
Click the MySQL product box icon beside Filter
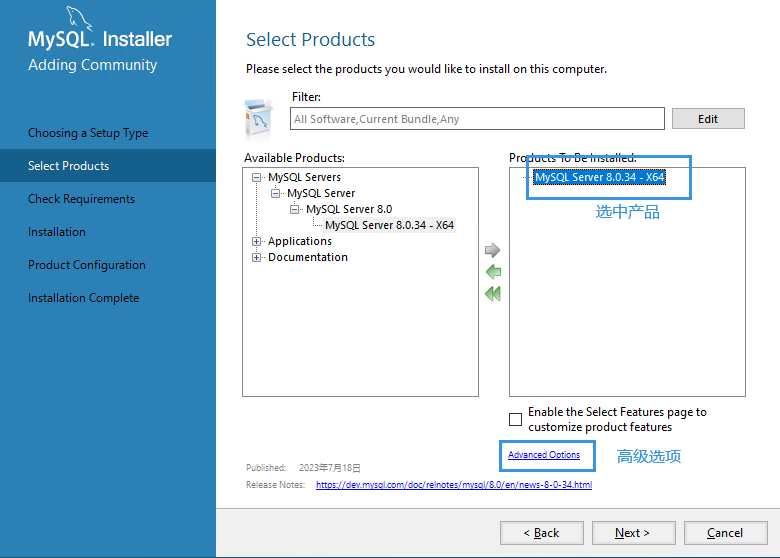[259, 119]
